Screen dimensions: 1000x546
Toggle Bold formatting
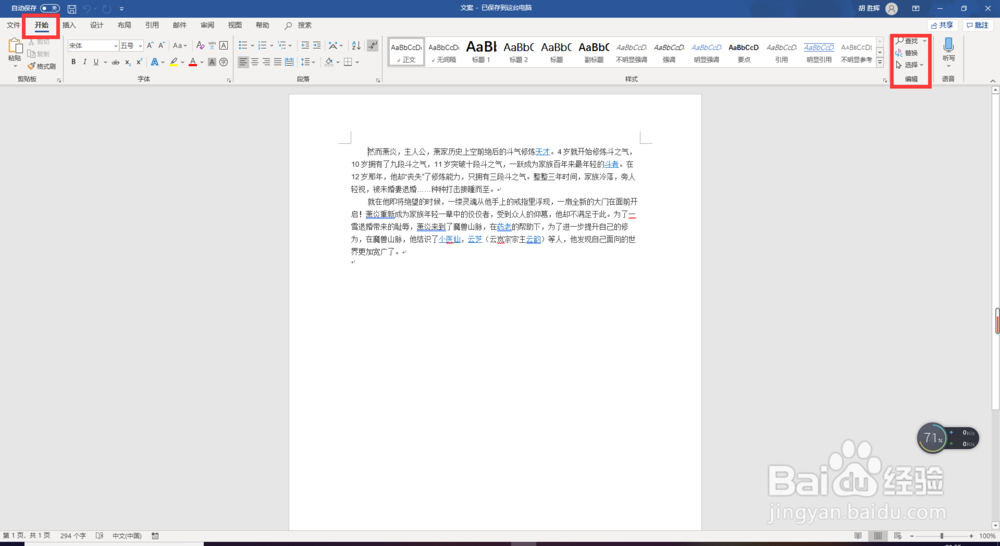click(73, 62)
